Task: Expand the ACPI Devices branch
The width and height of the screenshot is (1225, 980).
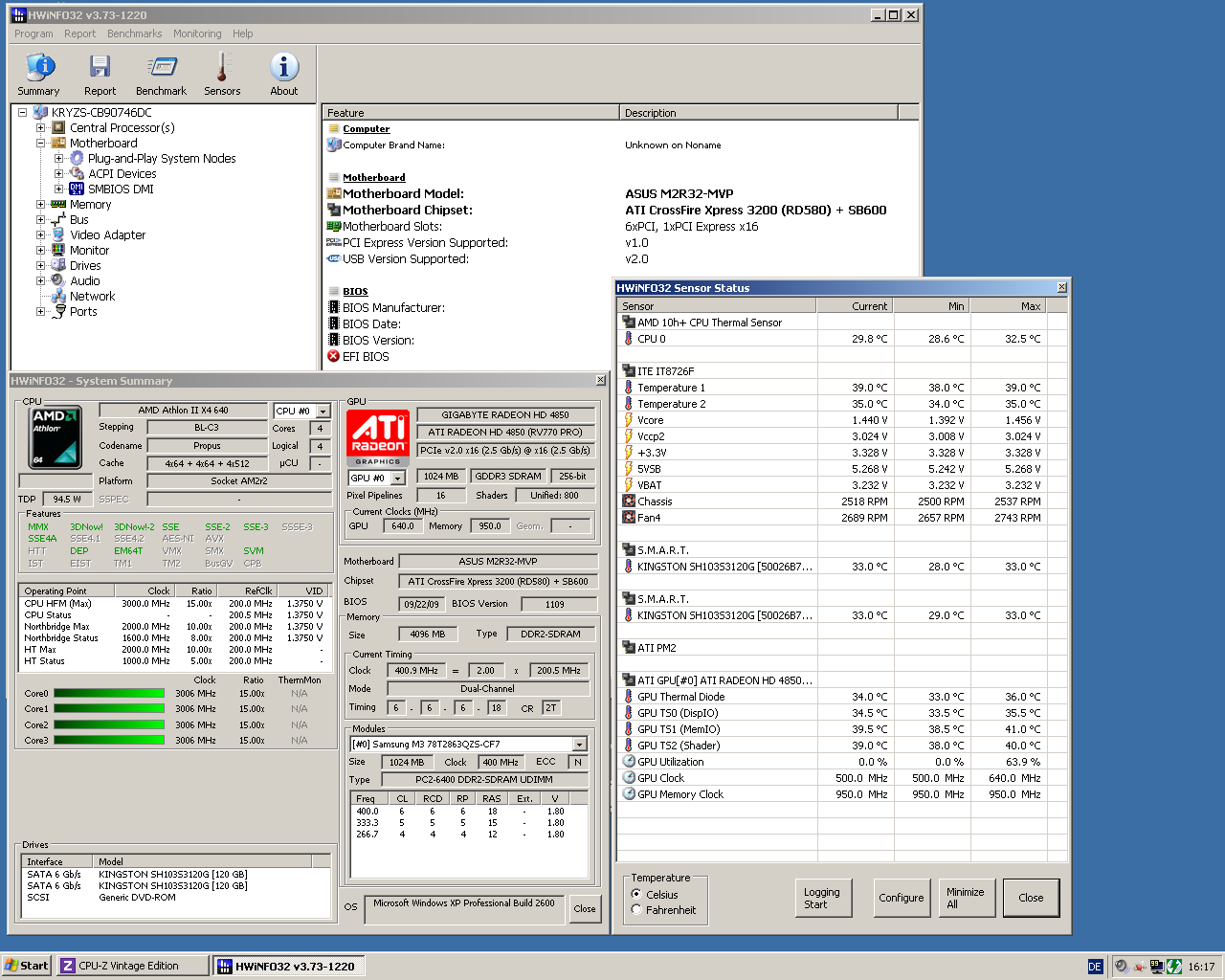Action: 58,173
